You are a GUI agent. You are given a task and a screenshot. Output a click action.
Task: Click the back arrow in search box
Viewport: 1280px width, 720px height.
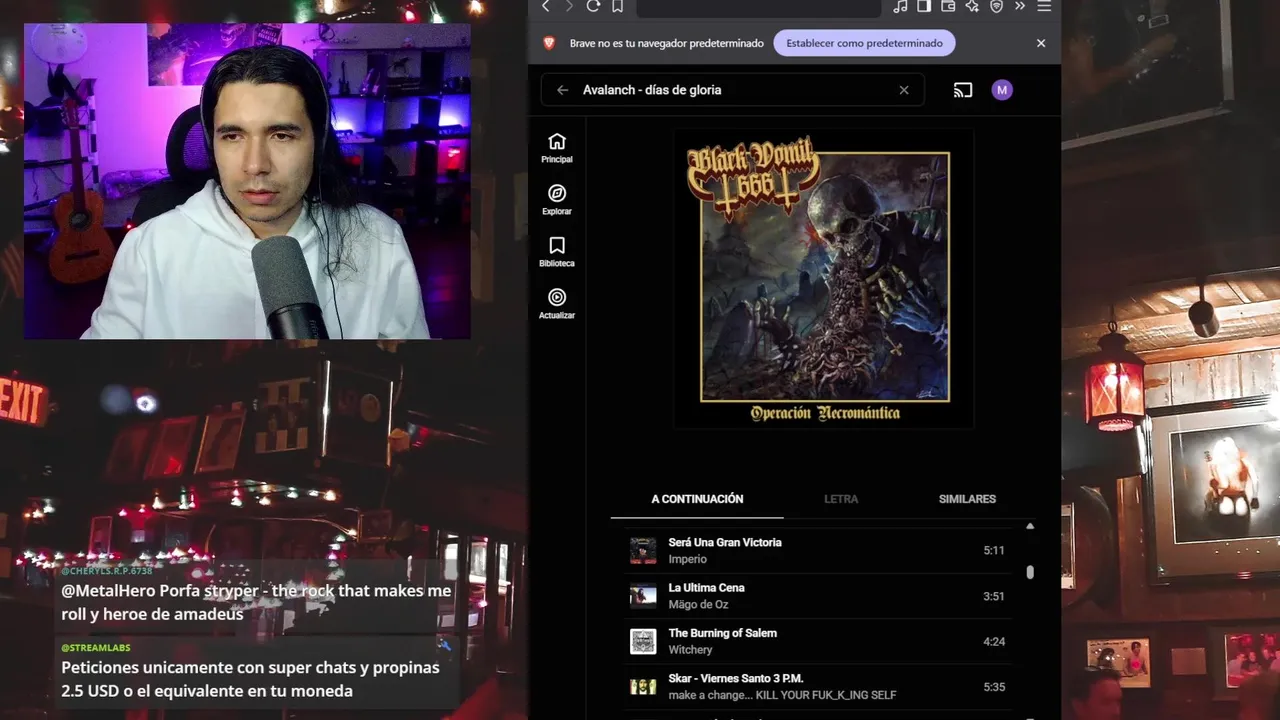(562, 90)
